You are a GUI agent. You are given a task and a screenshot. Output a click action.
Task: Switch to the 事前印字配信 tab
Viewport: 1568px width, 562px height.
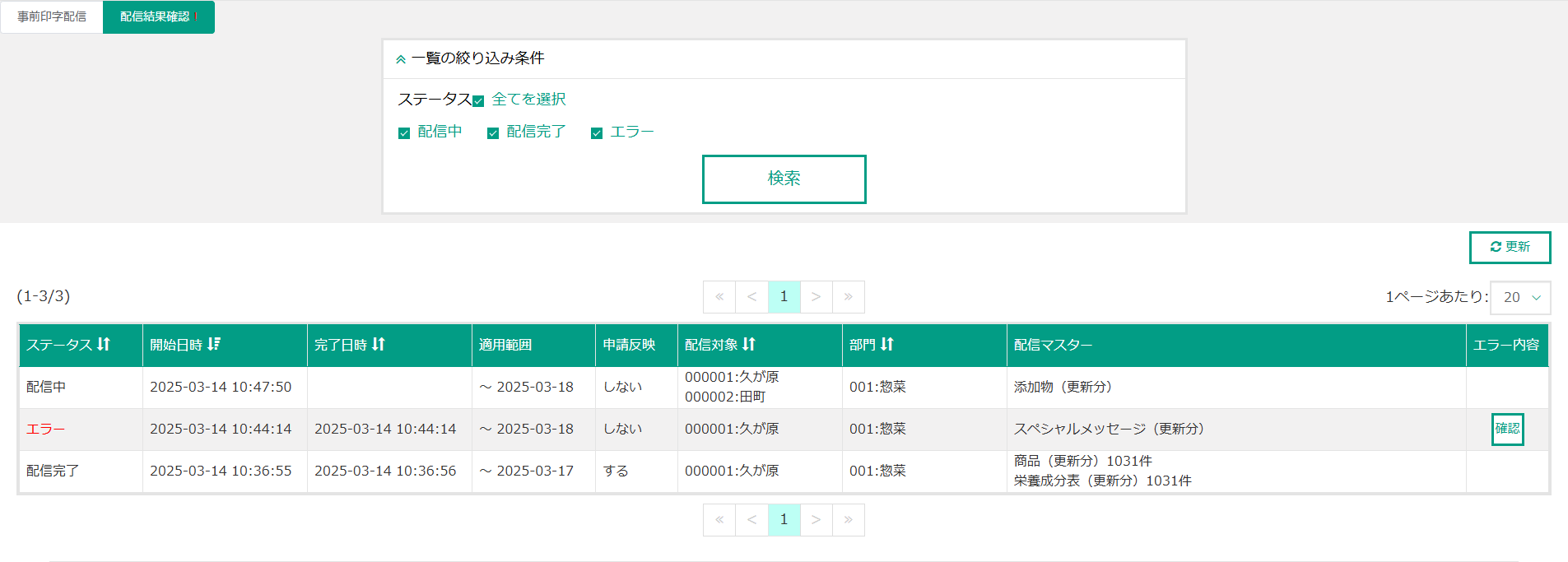52,16
